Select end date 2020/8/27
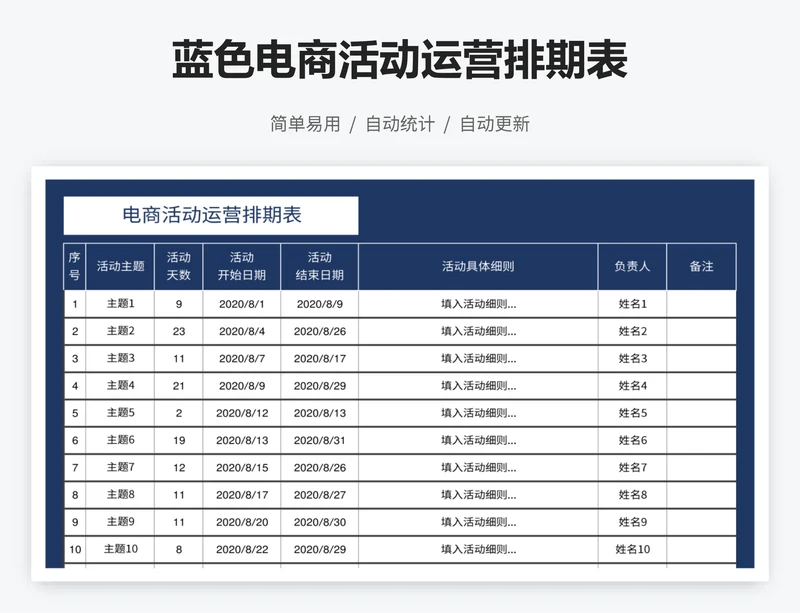Viewport: 800px width, 613px height. tap(319, 495)
